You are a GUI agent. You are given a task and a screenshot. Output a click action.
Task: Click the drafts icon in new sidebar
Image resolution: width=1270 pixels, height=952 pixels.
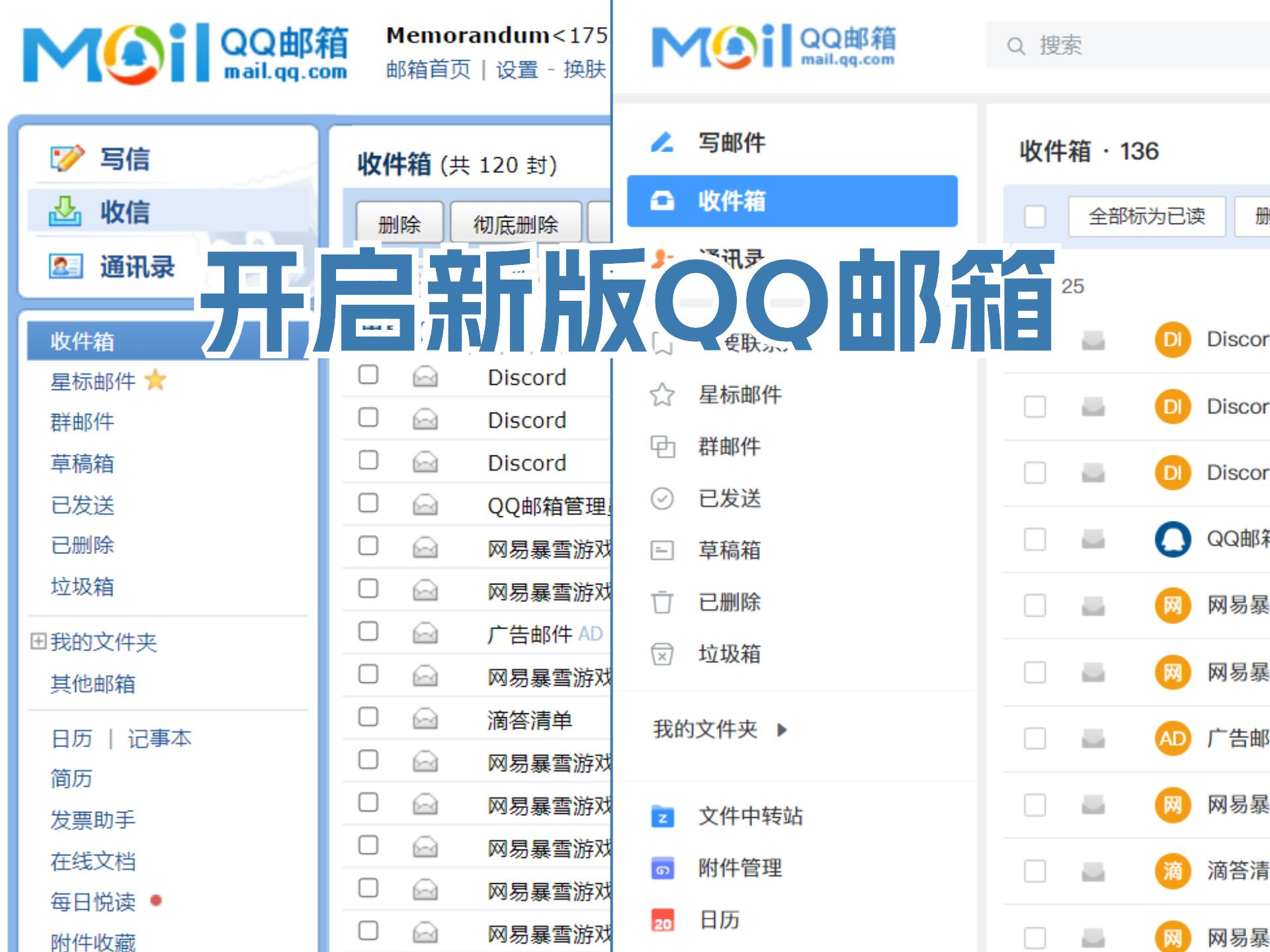(x=662, y=550)
